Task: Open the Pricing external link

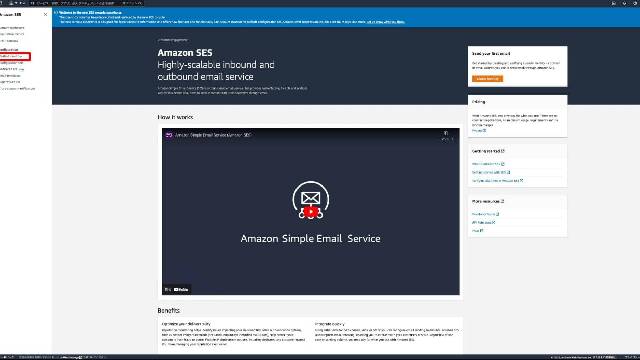Action: coord(479,131)
